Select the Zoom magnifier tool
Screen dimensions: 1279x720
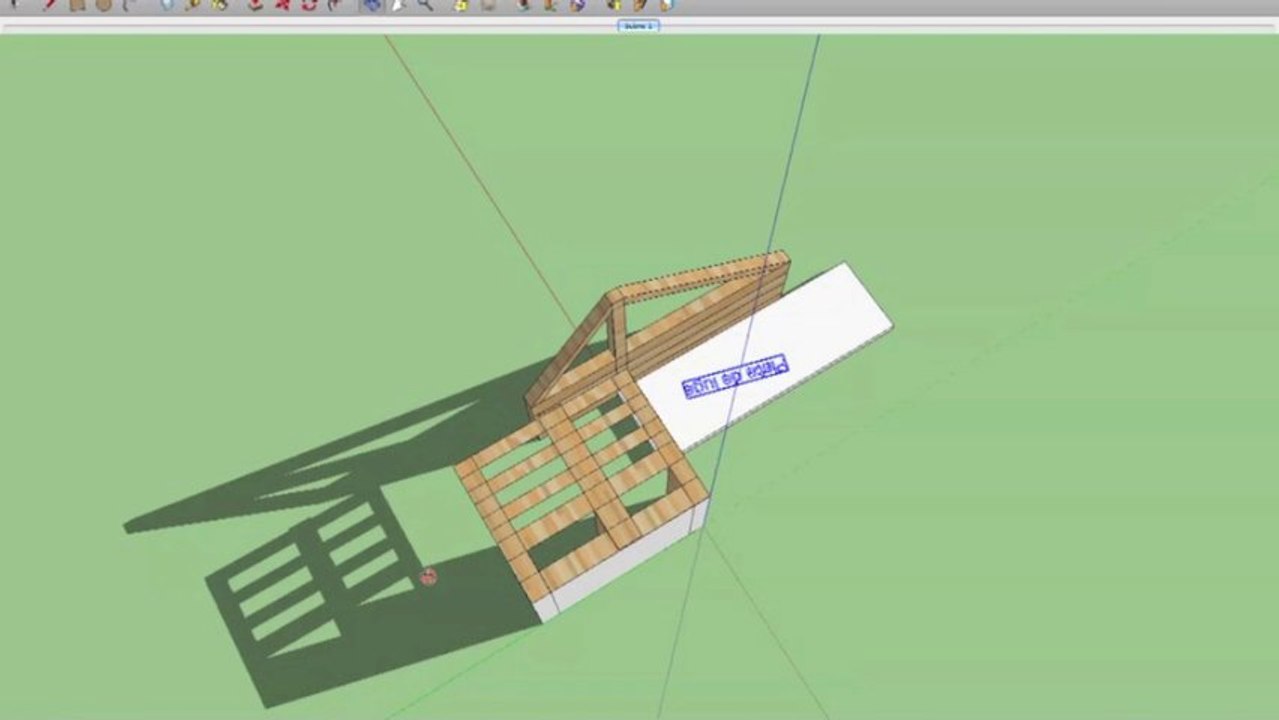coord(426,5)
